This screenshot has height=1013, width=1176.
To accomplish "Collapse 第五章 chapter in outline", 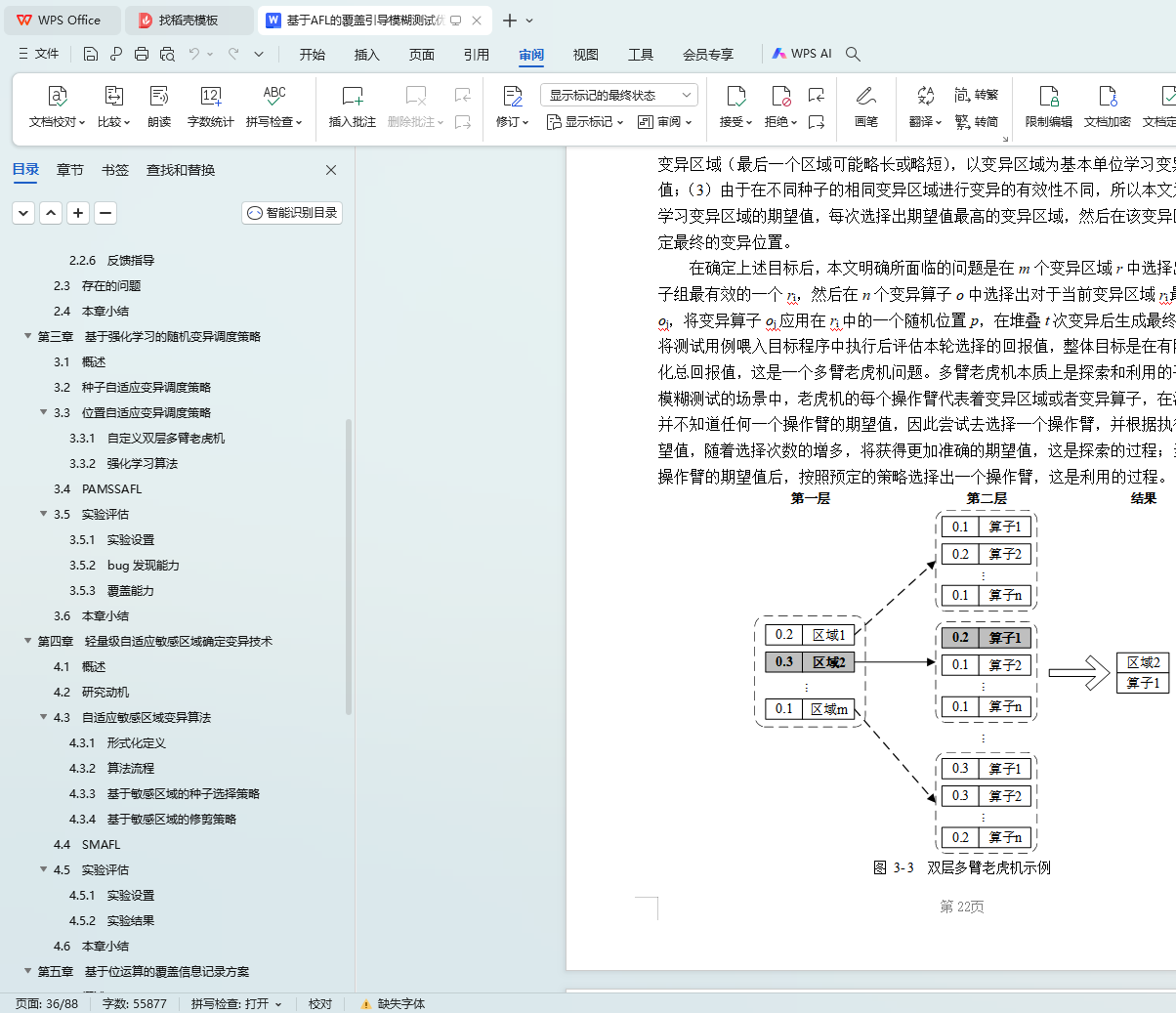I will (x=27, y=971).
